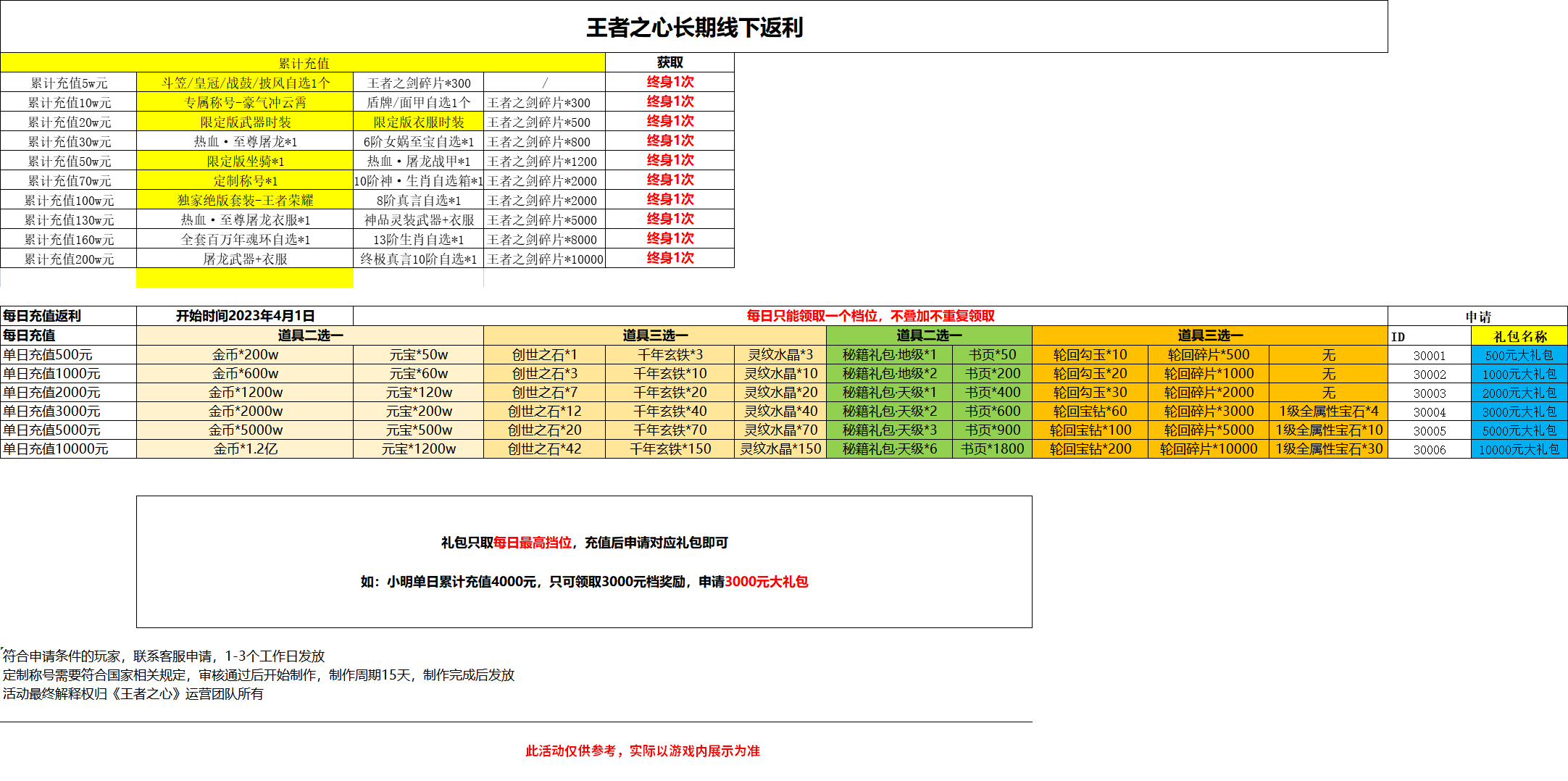Select cell 斗笠/皇冠/战鼓/披风自选1个

[245, 83]
